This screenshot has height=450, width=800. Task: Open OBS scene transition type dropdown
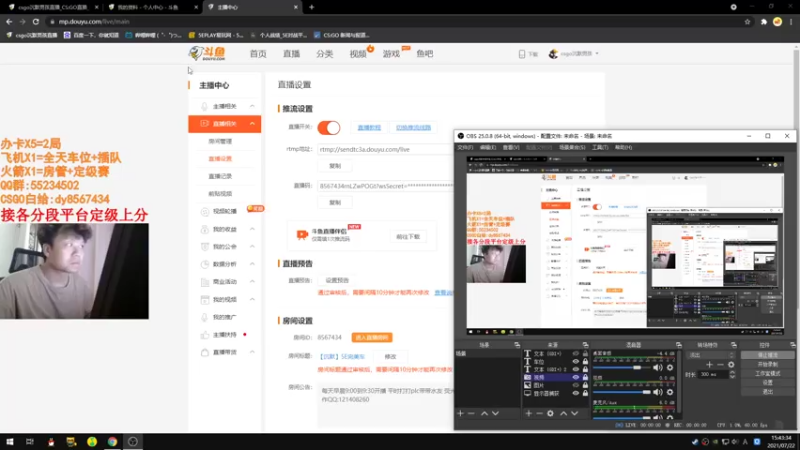point(711,355)
